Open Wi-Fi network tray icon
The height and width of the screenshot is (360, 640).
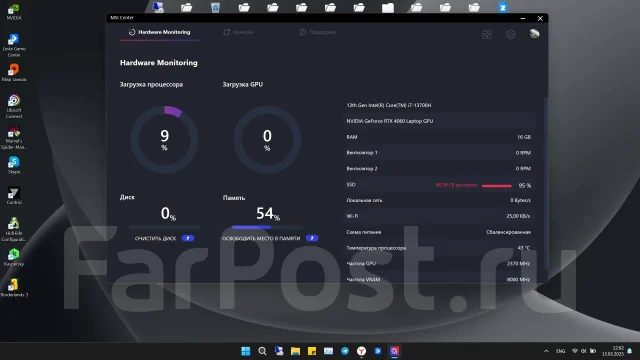pos(575,351)
